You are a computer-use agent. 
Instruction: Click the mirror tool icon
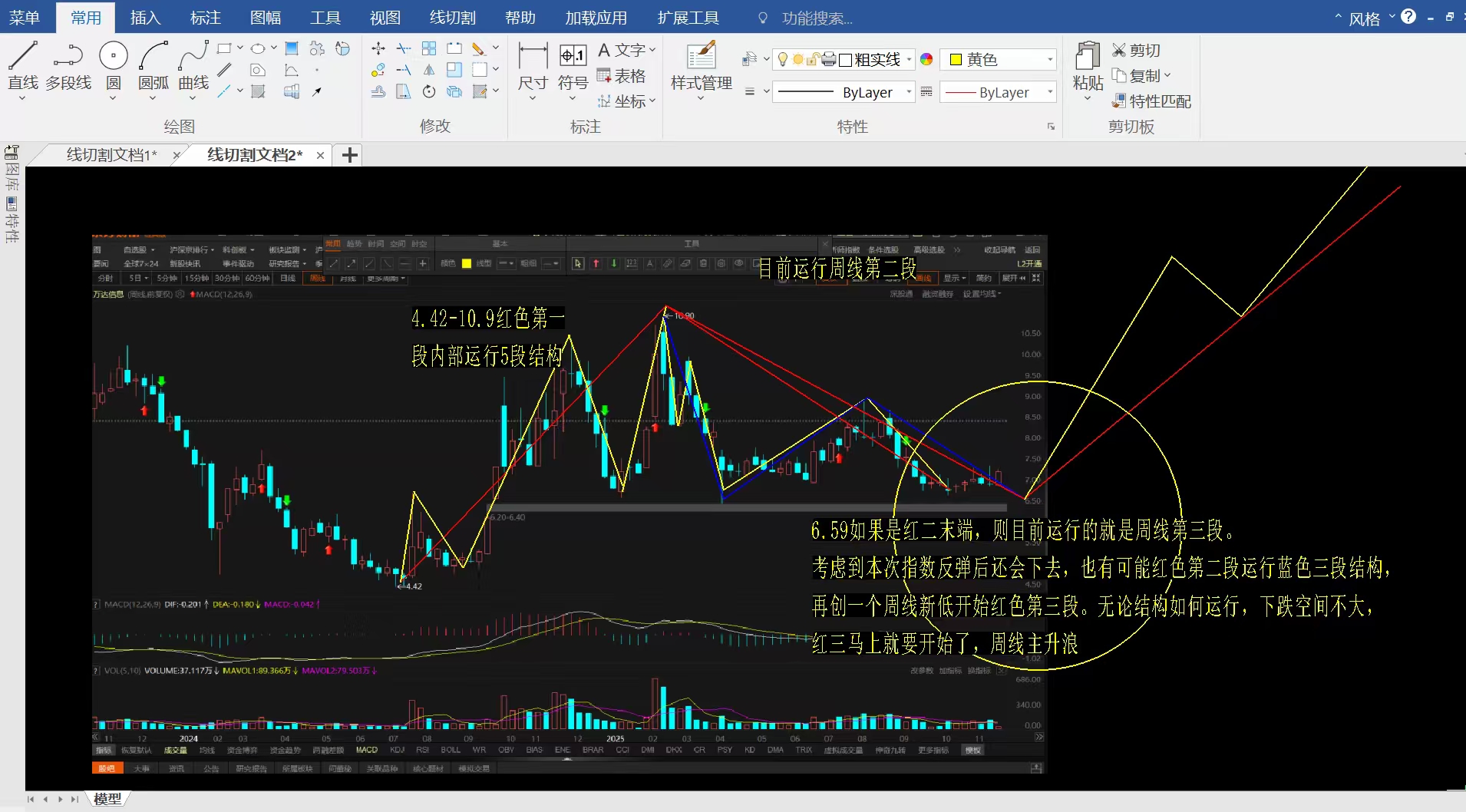[x=429, y=71]
